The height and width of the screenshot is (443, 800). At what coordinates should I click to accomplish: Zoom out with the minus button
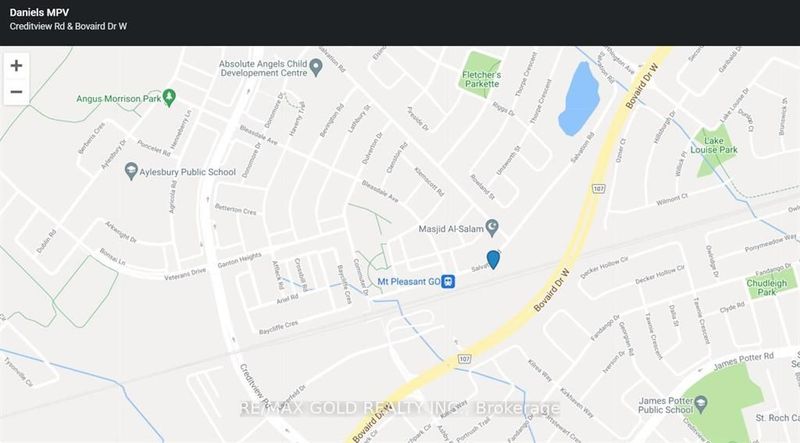(16, 92)
